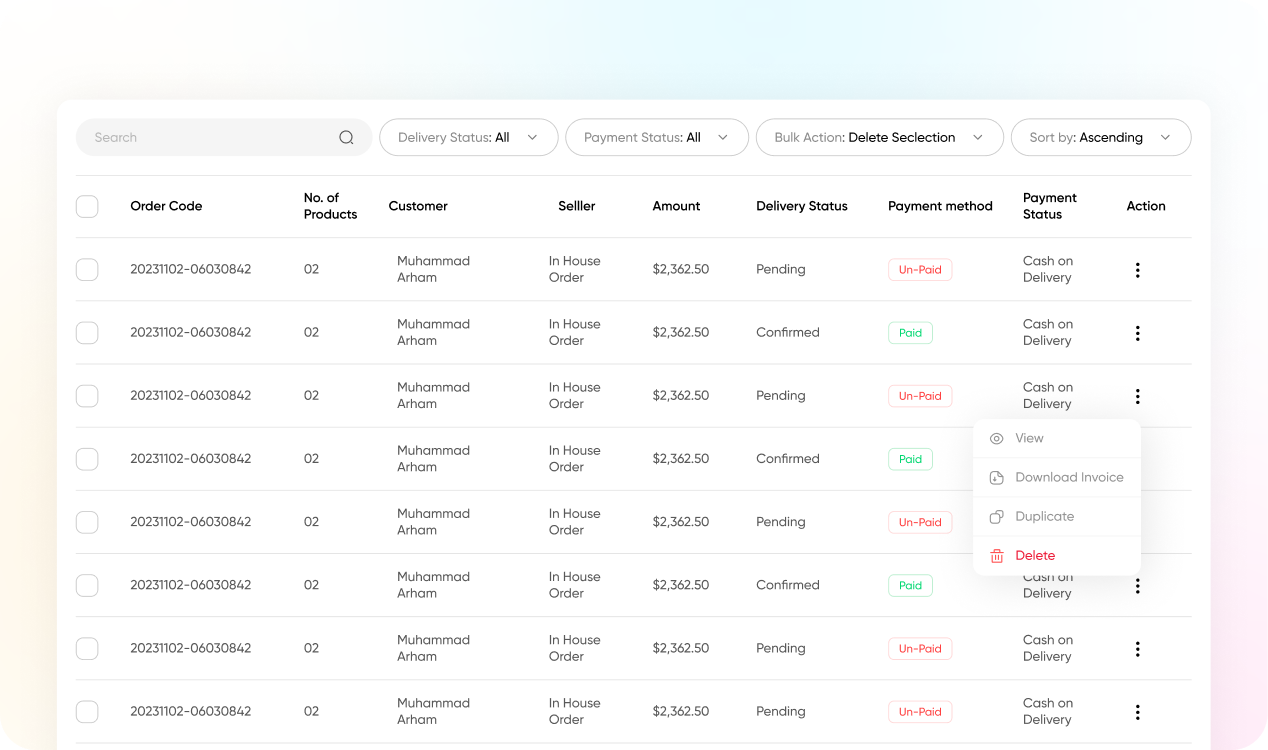Viewport: 1268px width, 750px height.
Task: Click the Order Code column header
Action: point(166,206)
